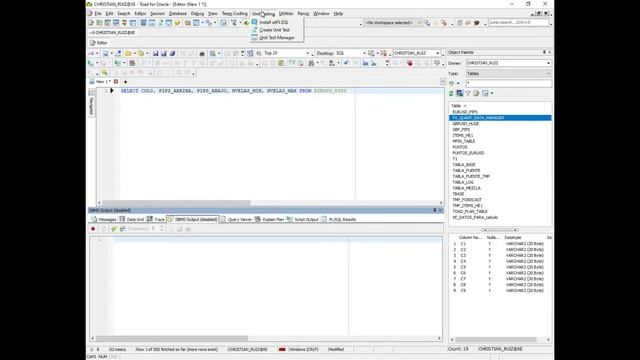This screenshot has width=640, height=360.
Task: Pin the DBMS Output panel
Action: (435, 210)
